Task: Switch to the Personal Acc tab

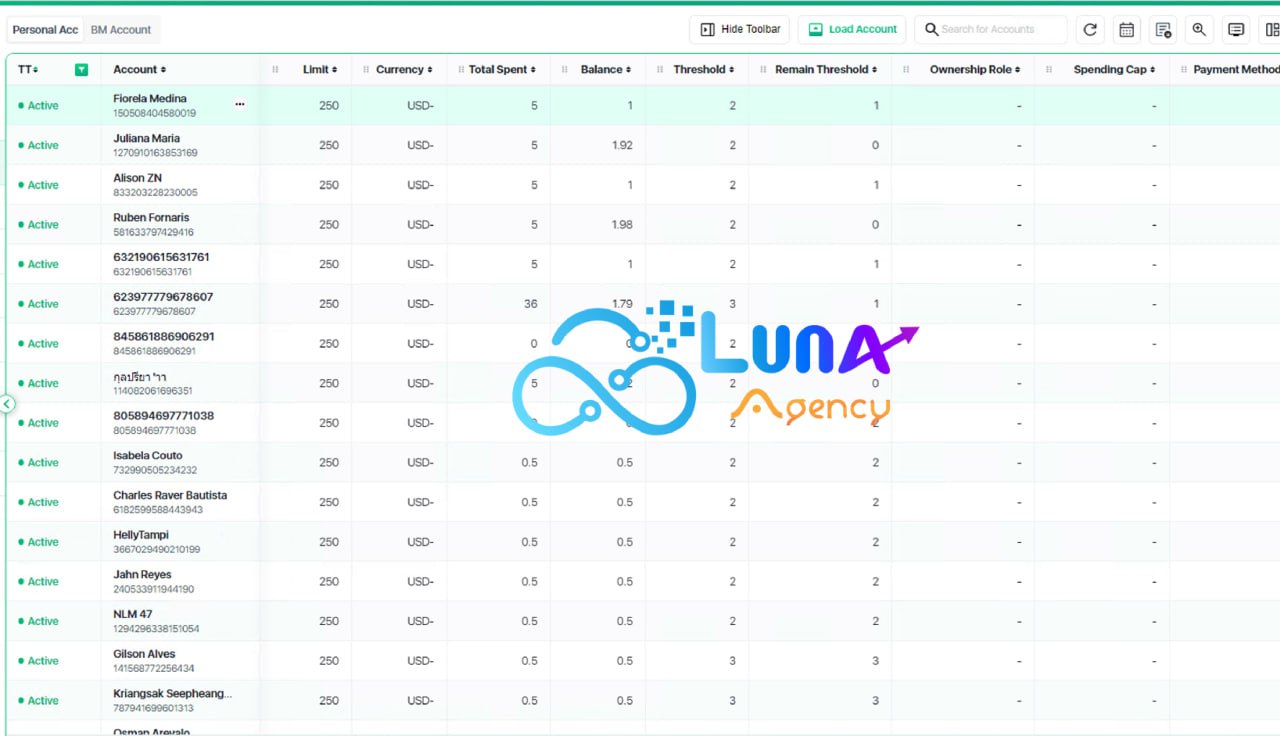Action: coord(45,30)
